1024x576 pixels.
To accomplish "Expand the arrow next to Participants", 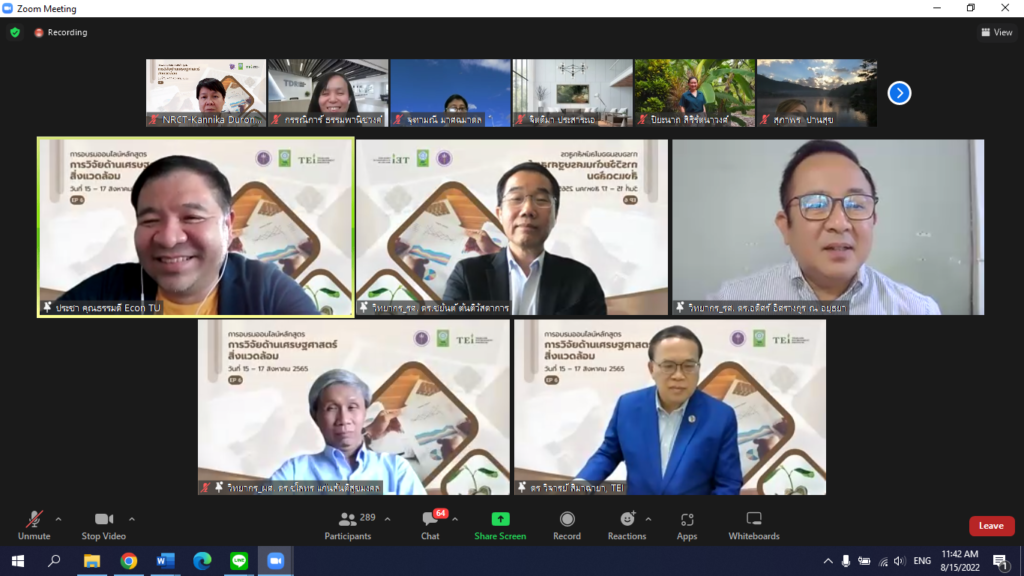I will 388,519.
